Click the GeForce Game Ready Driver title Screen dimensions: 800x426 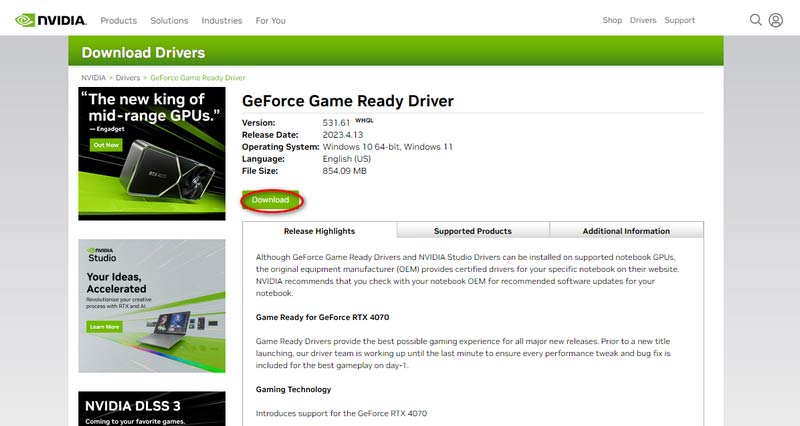(x=347, y=101)
